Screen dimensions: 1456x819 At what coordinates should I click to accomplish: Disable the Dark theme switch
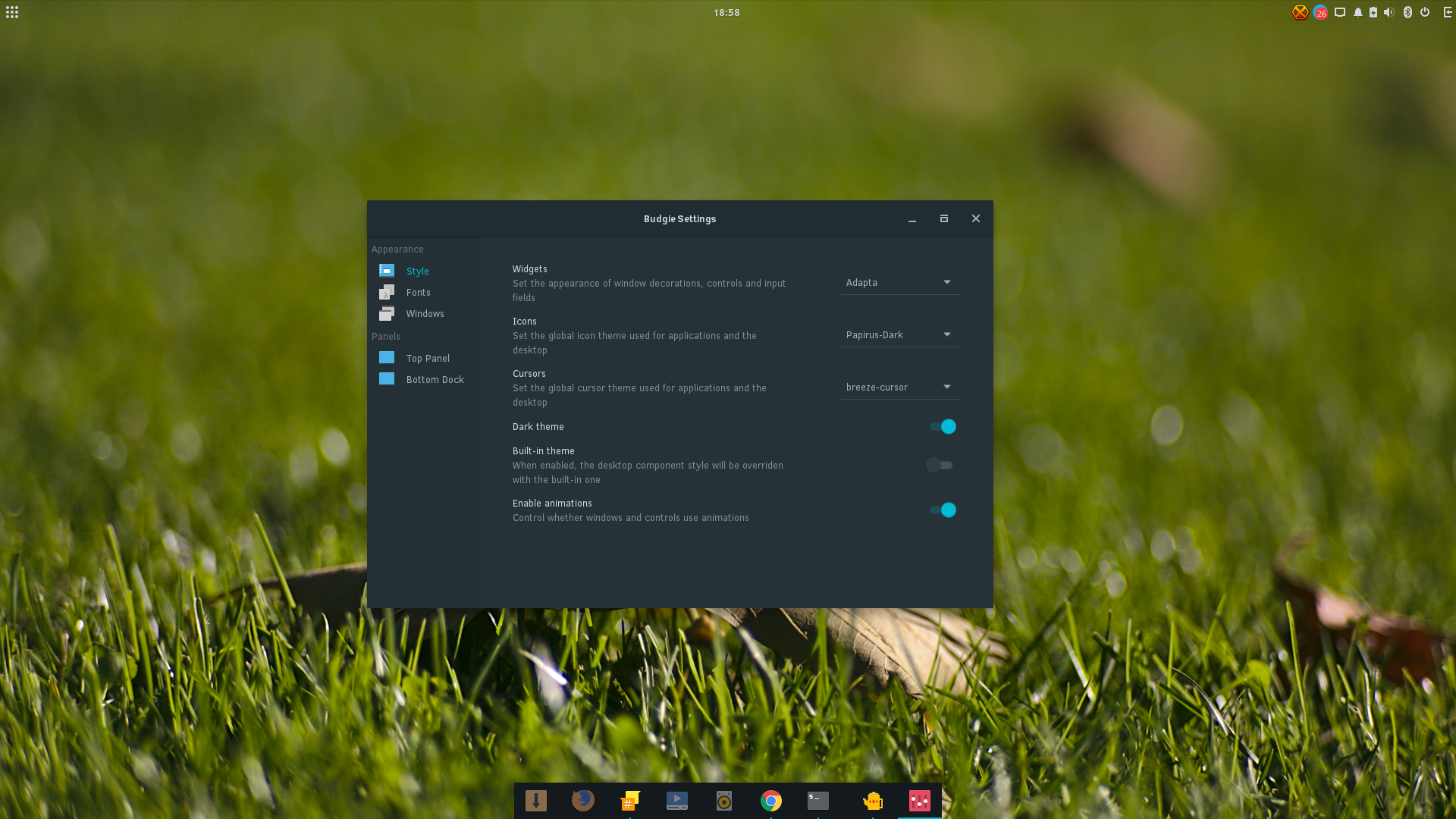click(x=943, y=427)
